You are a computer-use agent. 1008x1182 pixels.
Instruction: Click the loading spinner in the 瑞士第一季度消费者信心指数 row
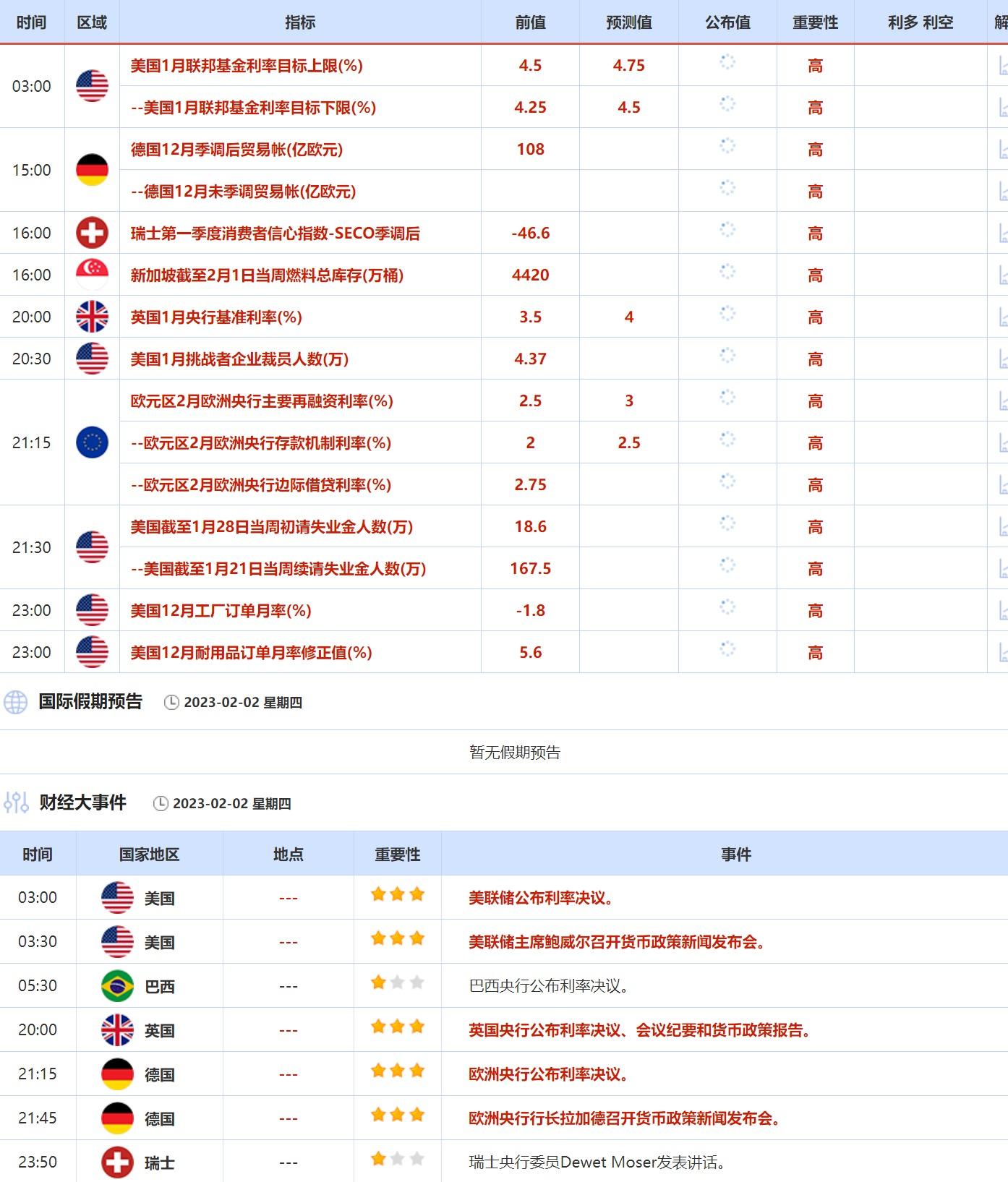pyautogui.click(x=727, y=231)
